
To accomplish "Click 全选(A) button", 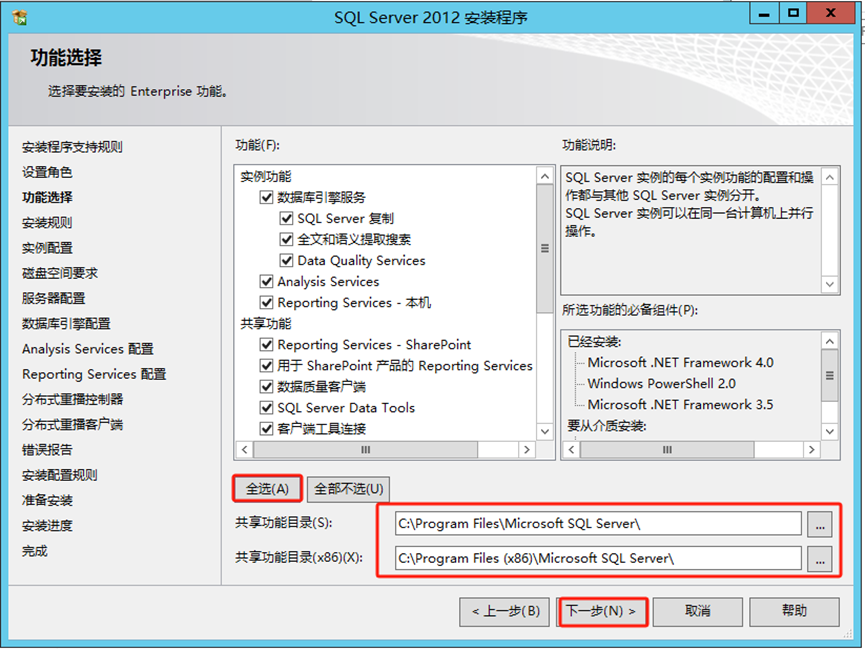I will (268, 489).
